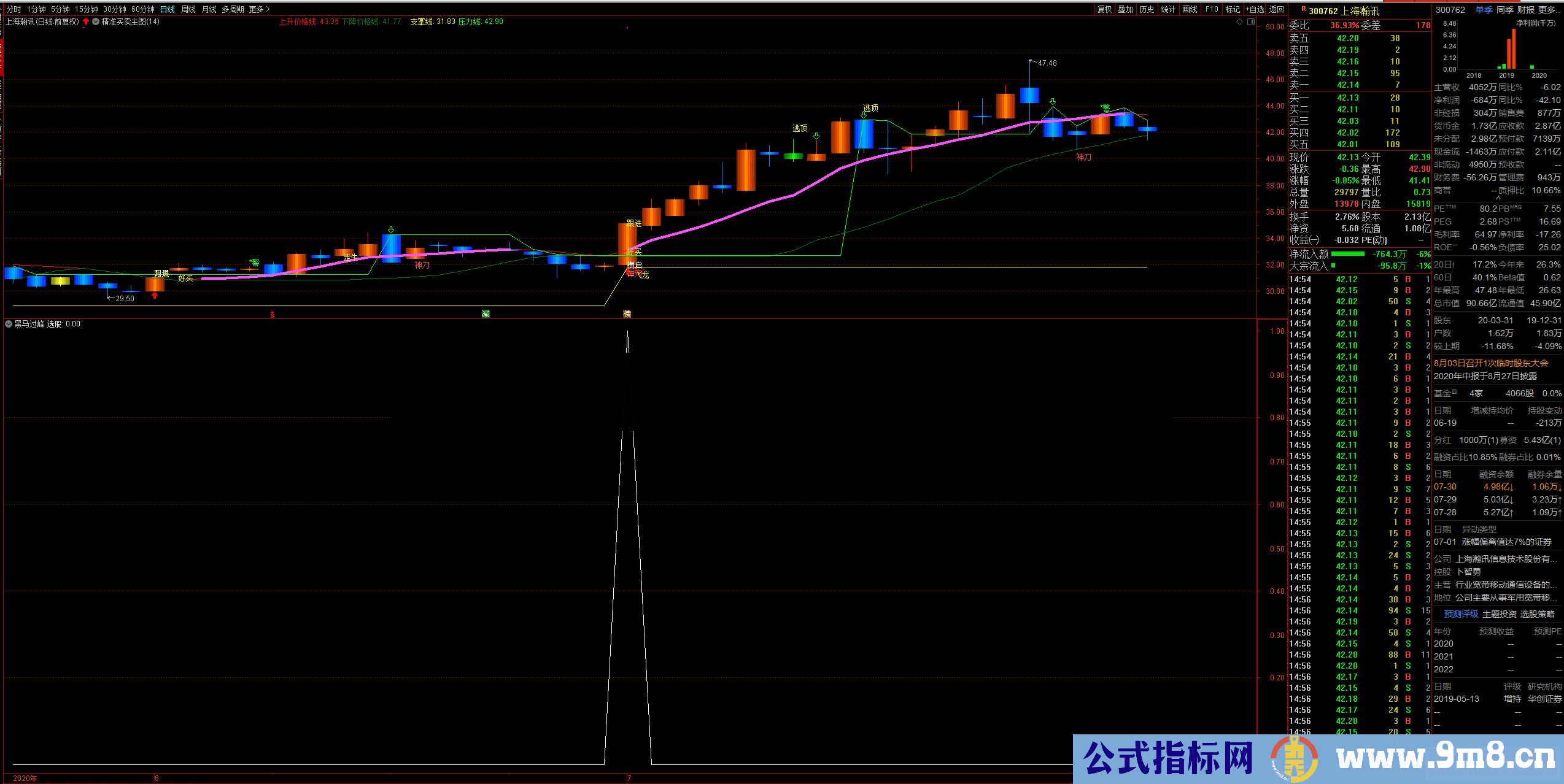Click the 7 month marker on timeline
This screenshot has width=1564, height=784.
pos(629,778)
